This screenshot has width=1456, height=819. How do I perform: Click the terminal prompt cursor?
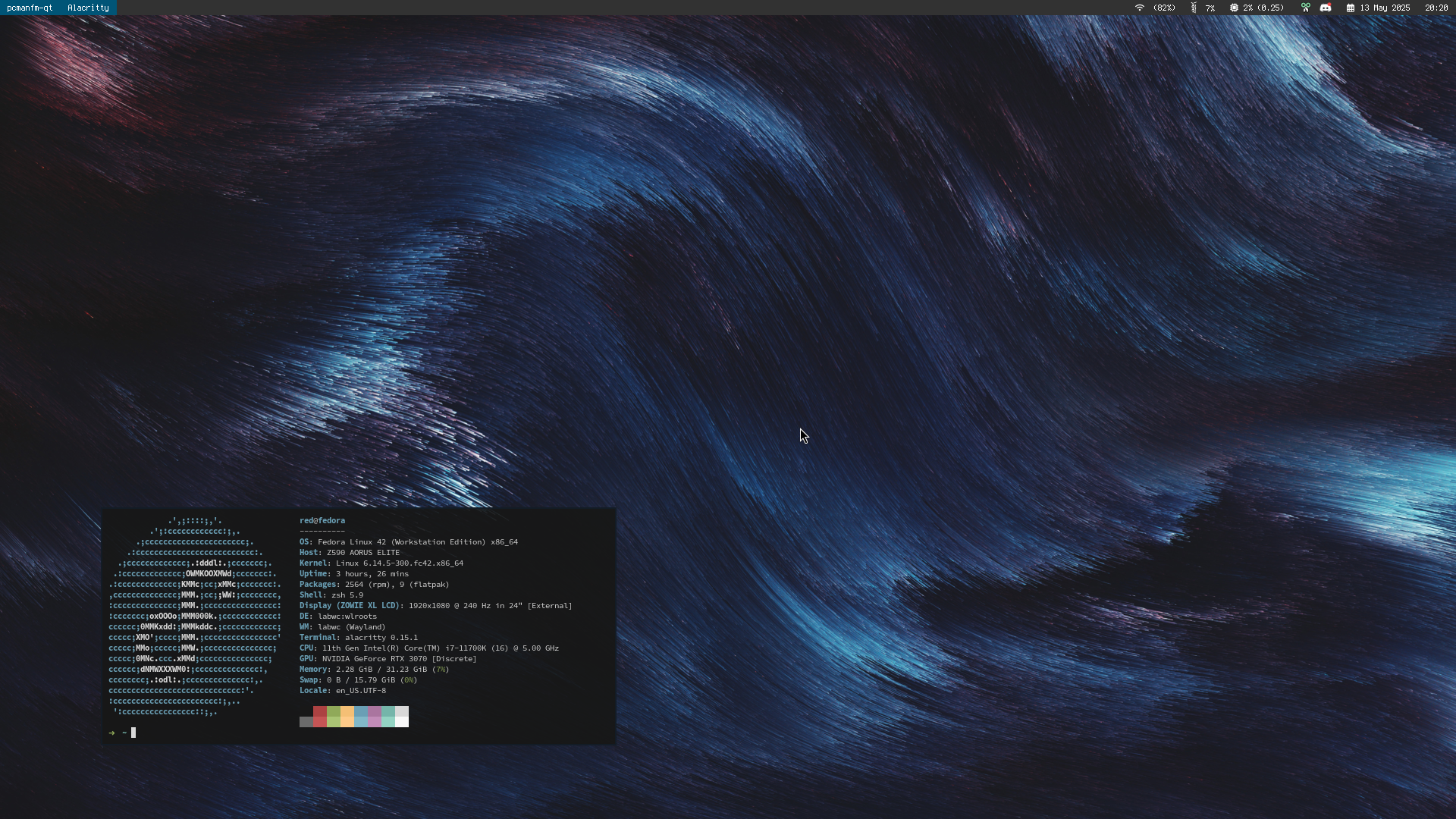133,733
